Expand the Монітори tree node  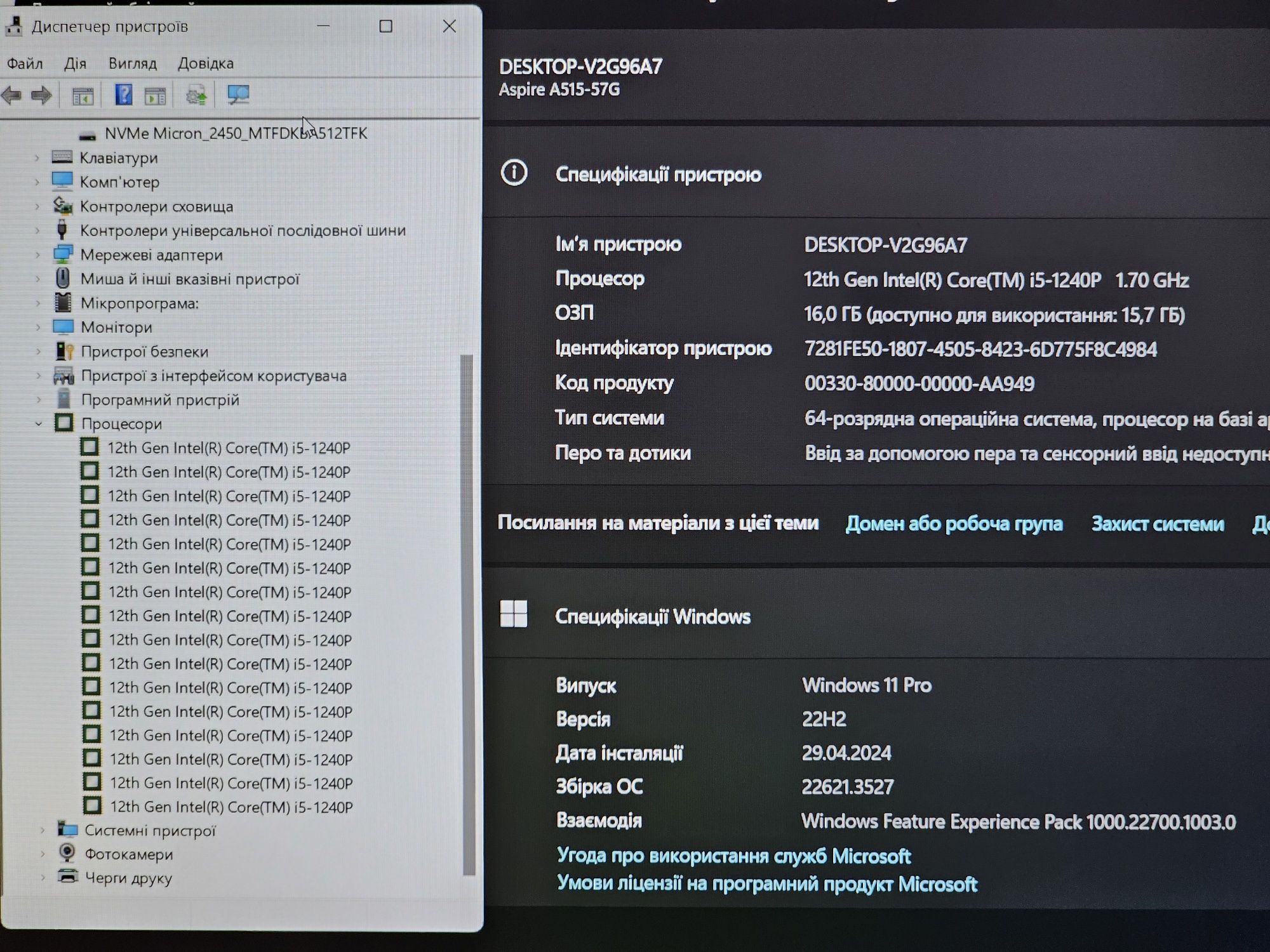(x=38, y=327)
